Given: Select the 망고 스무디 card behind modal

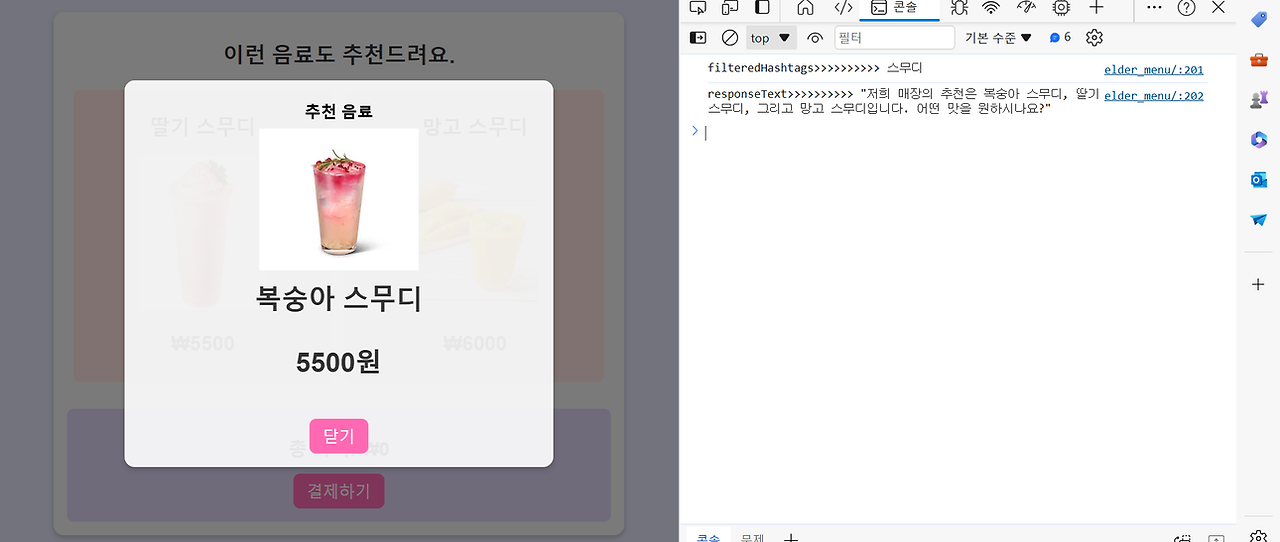Looking at the screenshot, I should pyautogui.click(x=474, y=235).
